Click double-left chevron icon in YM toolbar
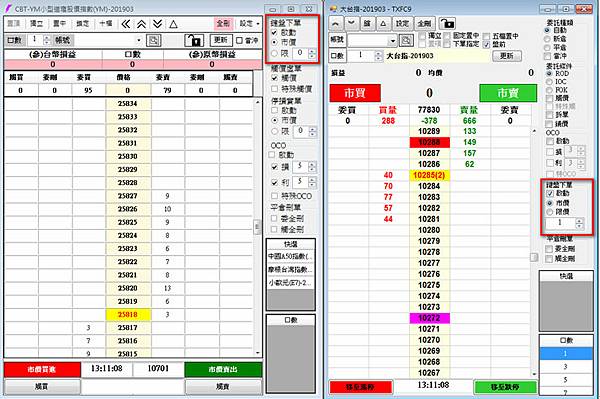 126,24
